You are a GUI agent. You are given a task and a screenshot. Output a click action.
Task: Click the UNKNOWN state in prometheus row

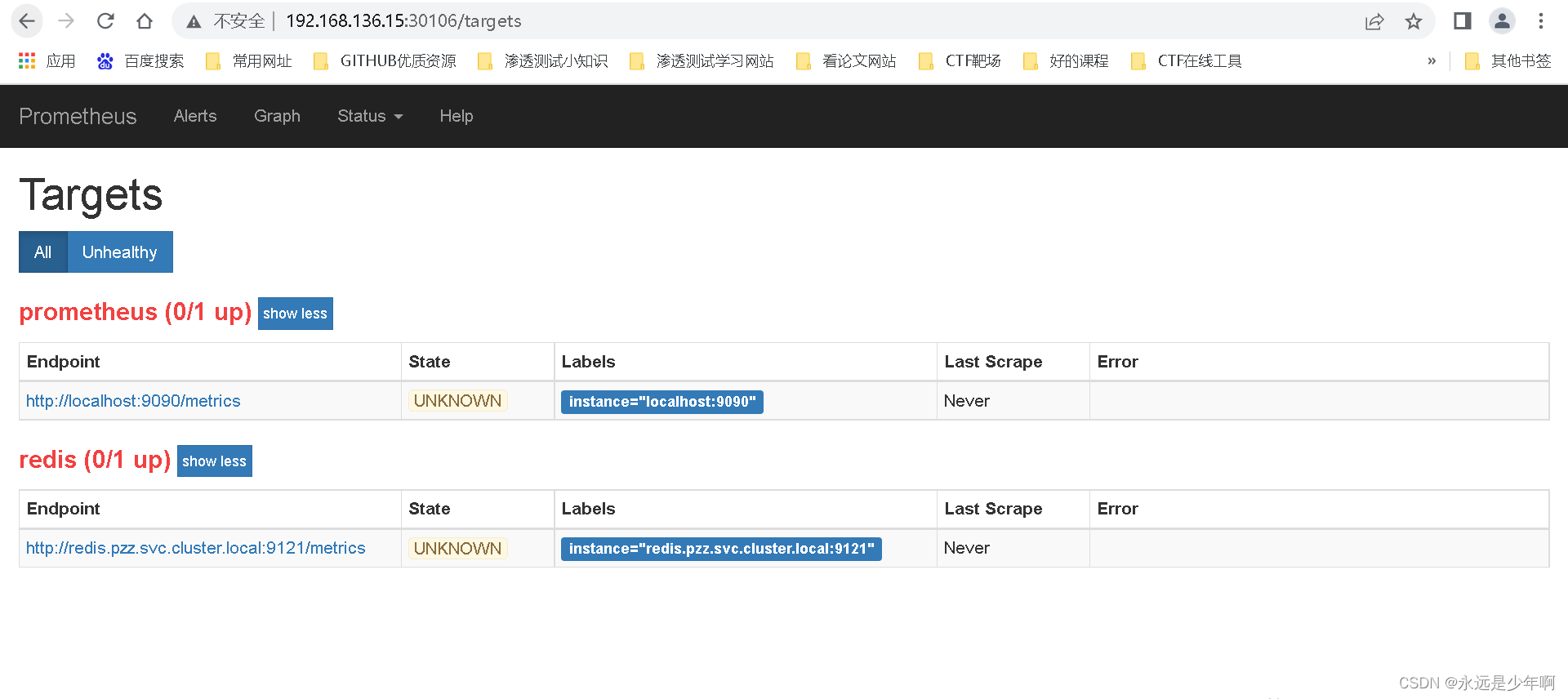click(x=457, y=401)
